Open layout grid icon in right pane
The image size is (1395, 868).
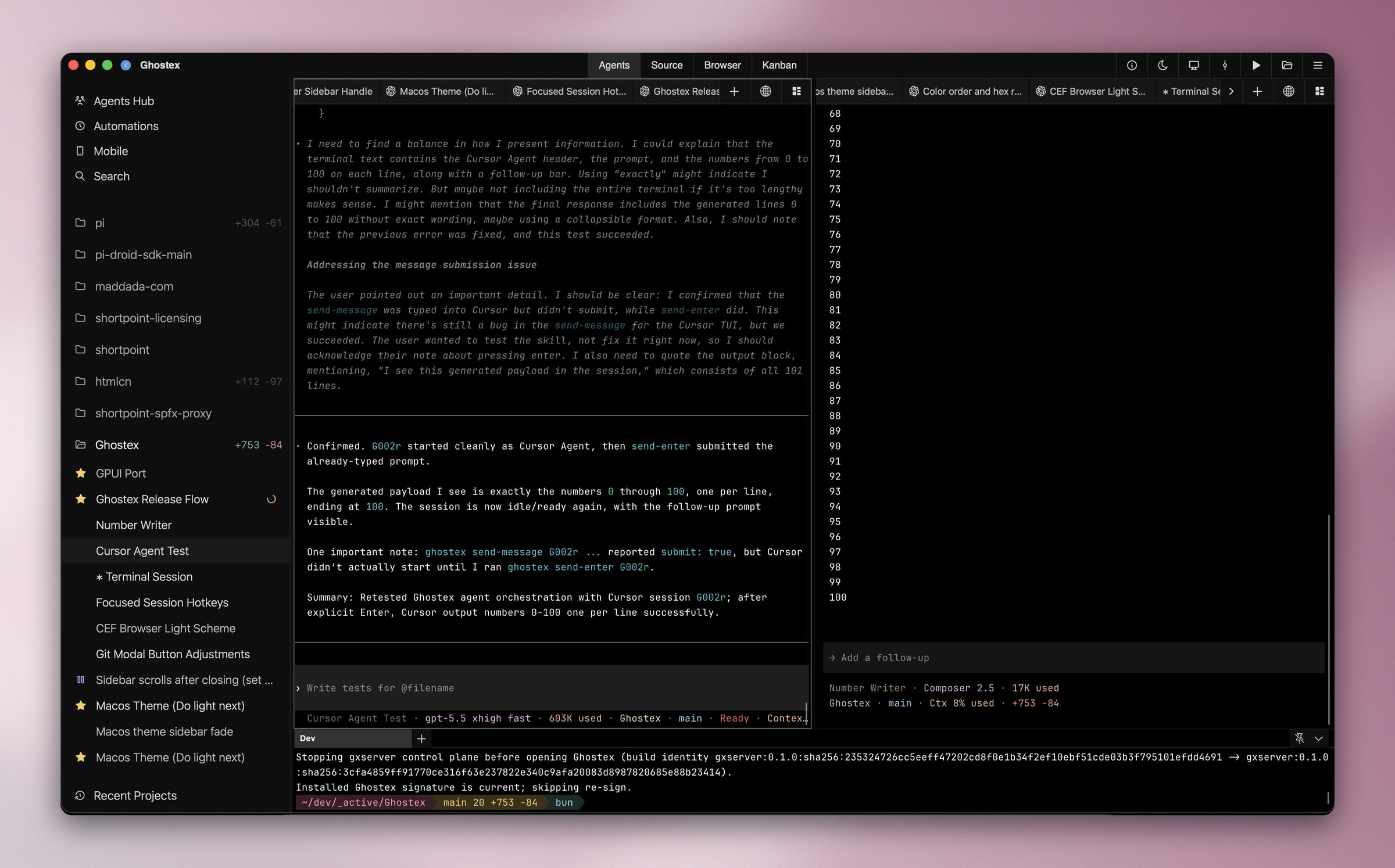pyautogui.click(x=1319, y=91)
